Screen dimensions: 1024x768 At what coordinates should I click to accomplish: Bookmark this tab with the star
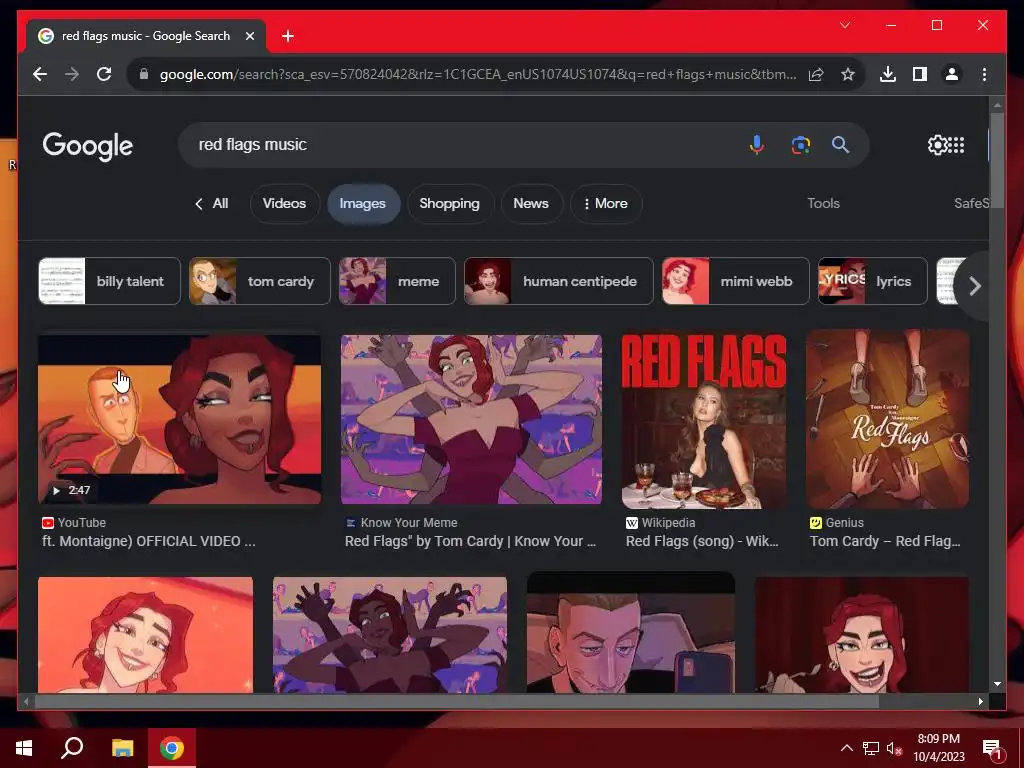[848, 74]
